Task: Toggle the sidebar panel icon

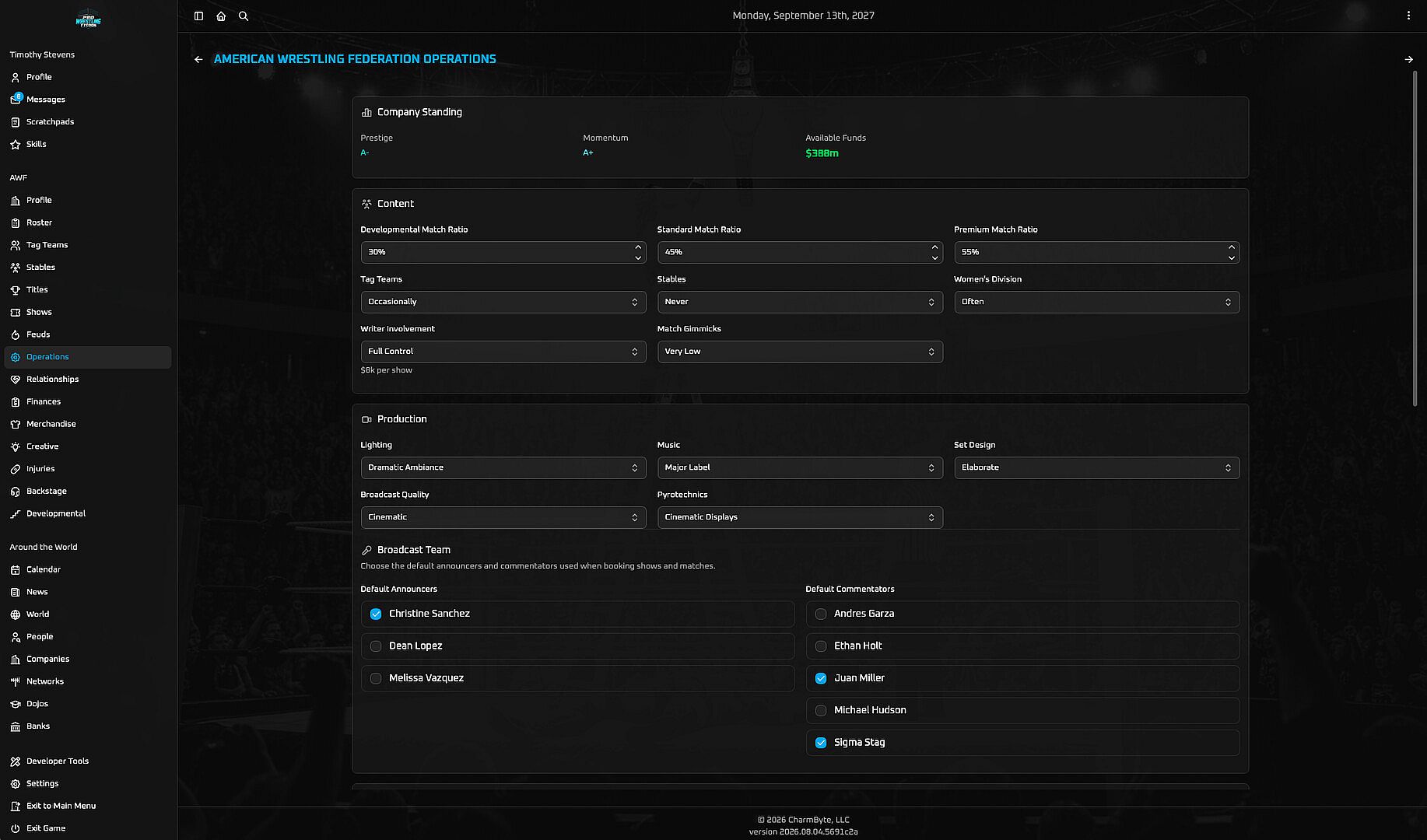Action: tap(198, 16)
